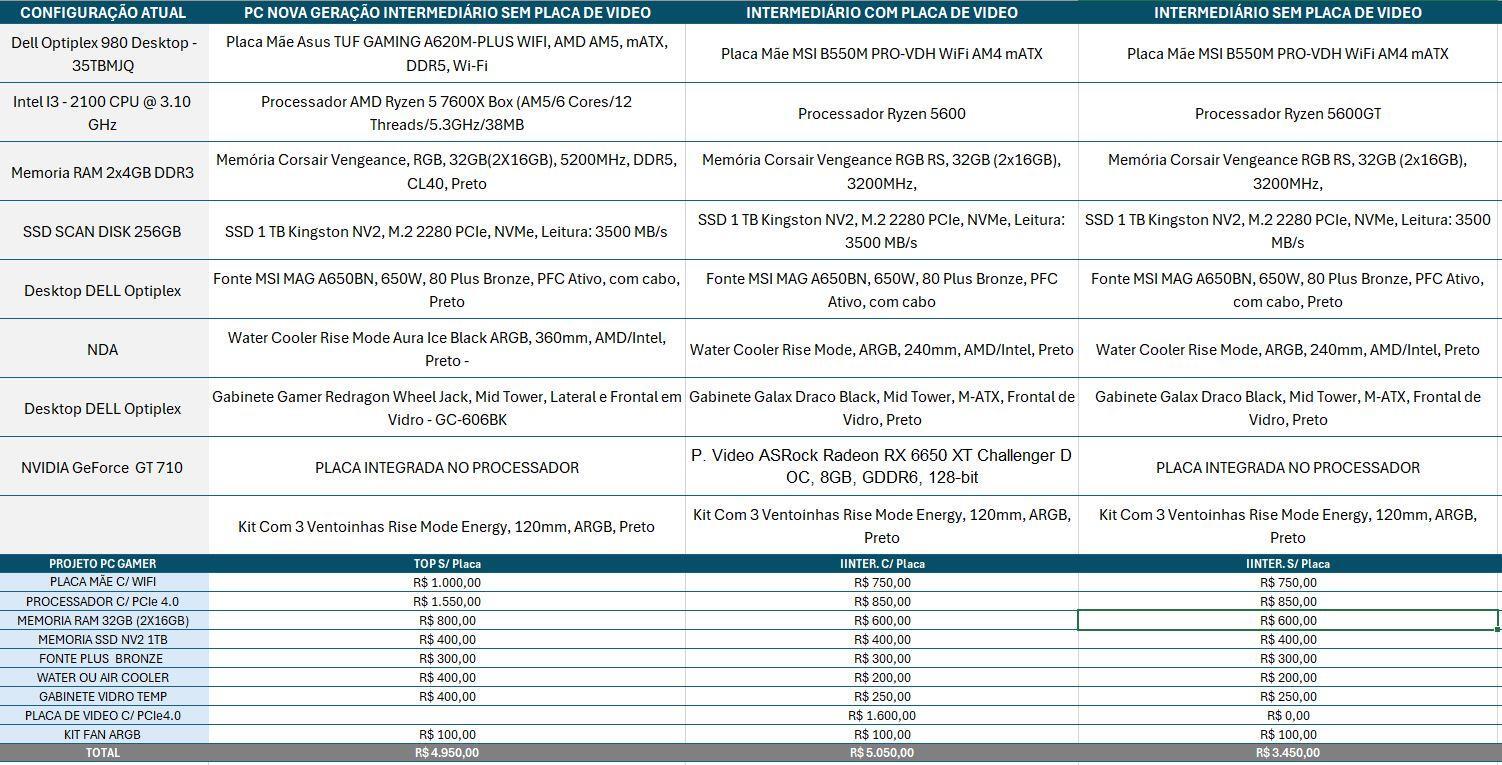The height and width of the screenshot is (765, 1502).
Task: Select the R$ 3.450,00 total
Action: (x=1289, y=753)
